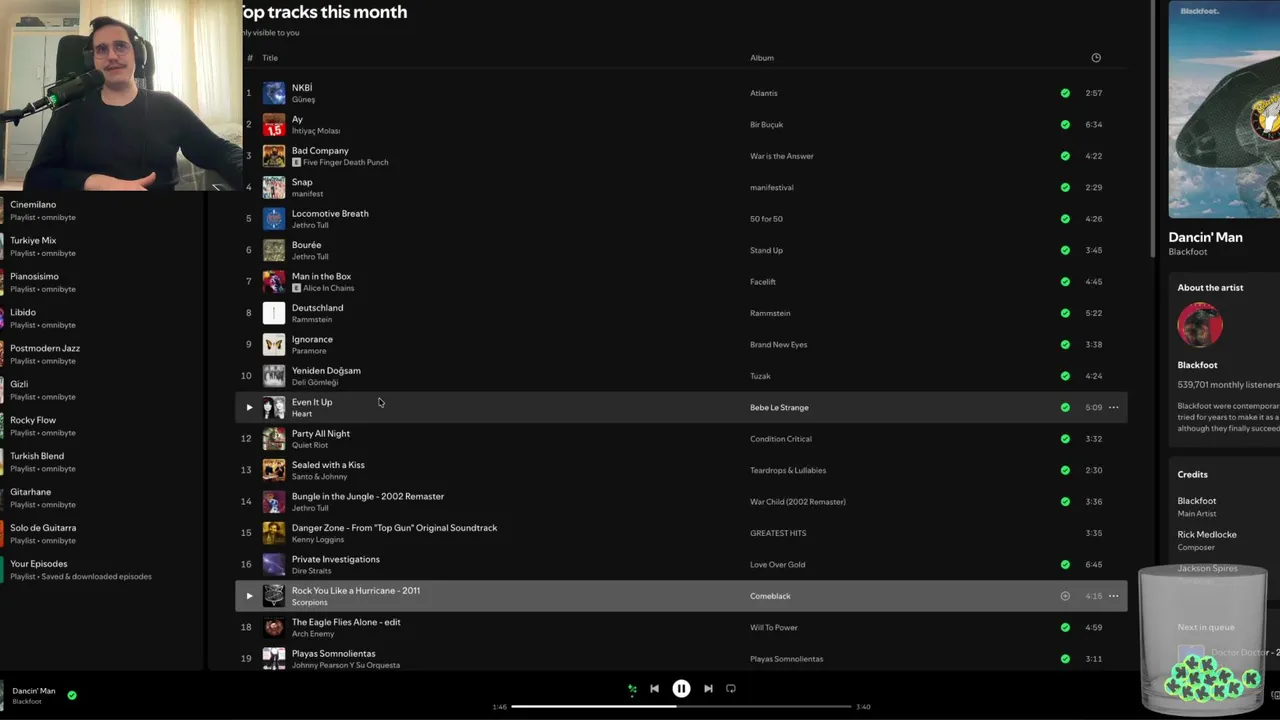This screenshot has height=720, width=1280.
Task: Click the duration clock column header icon
Action: tap(1096, 58)
